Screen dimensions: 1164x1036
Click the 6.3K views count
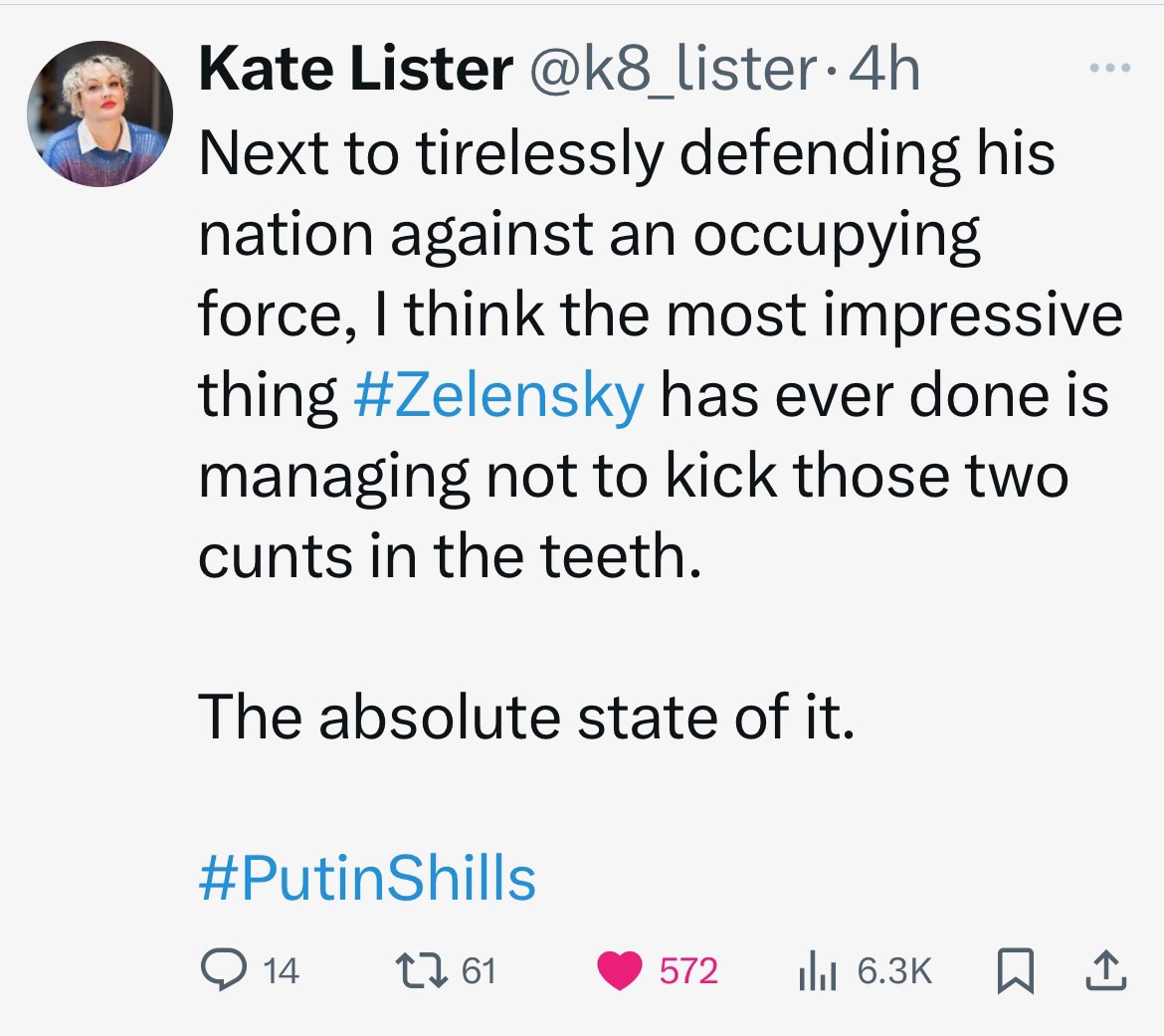tap(894, 971)
